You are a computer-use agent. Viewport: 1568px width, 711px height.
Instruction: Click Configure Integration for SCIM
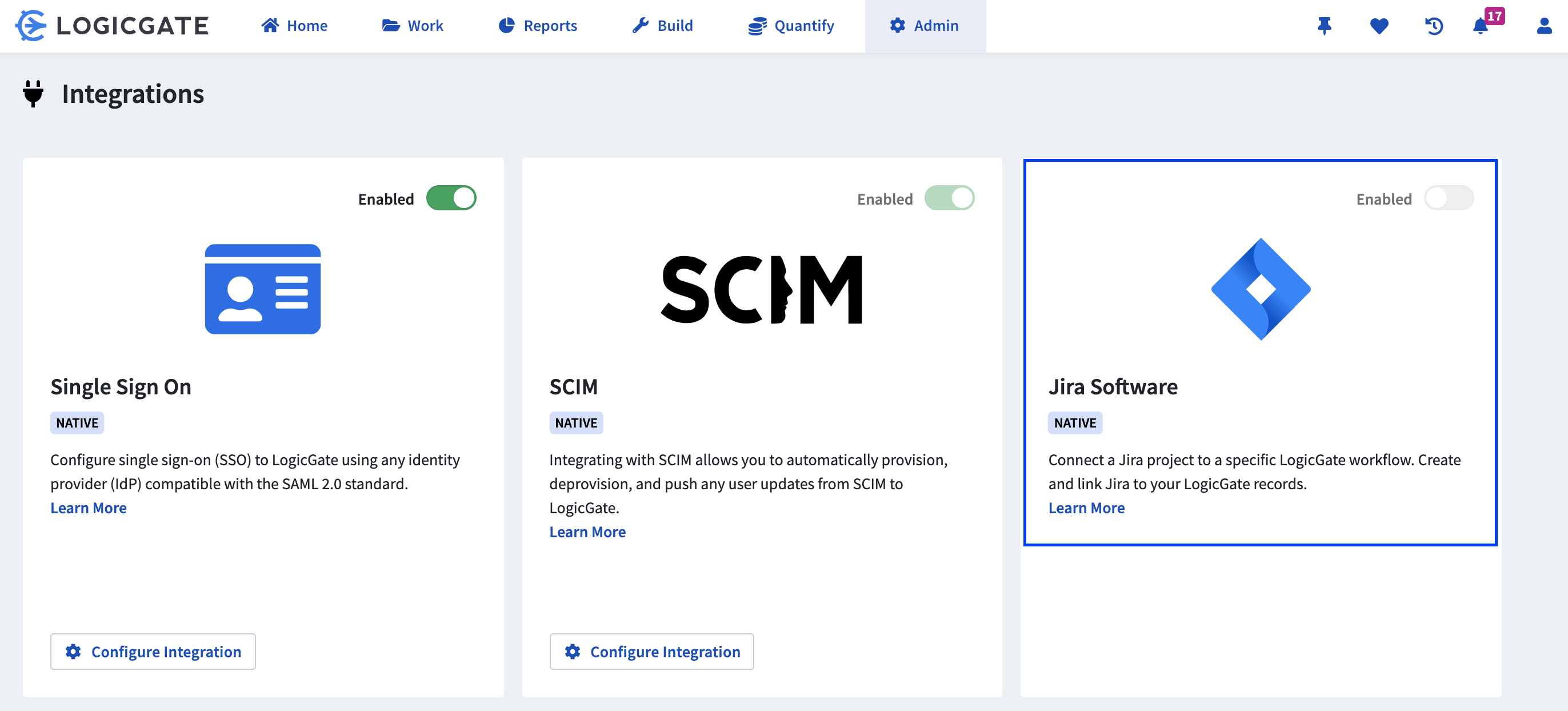(x=651, y=652)
